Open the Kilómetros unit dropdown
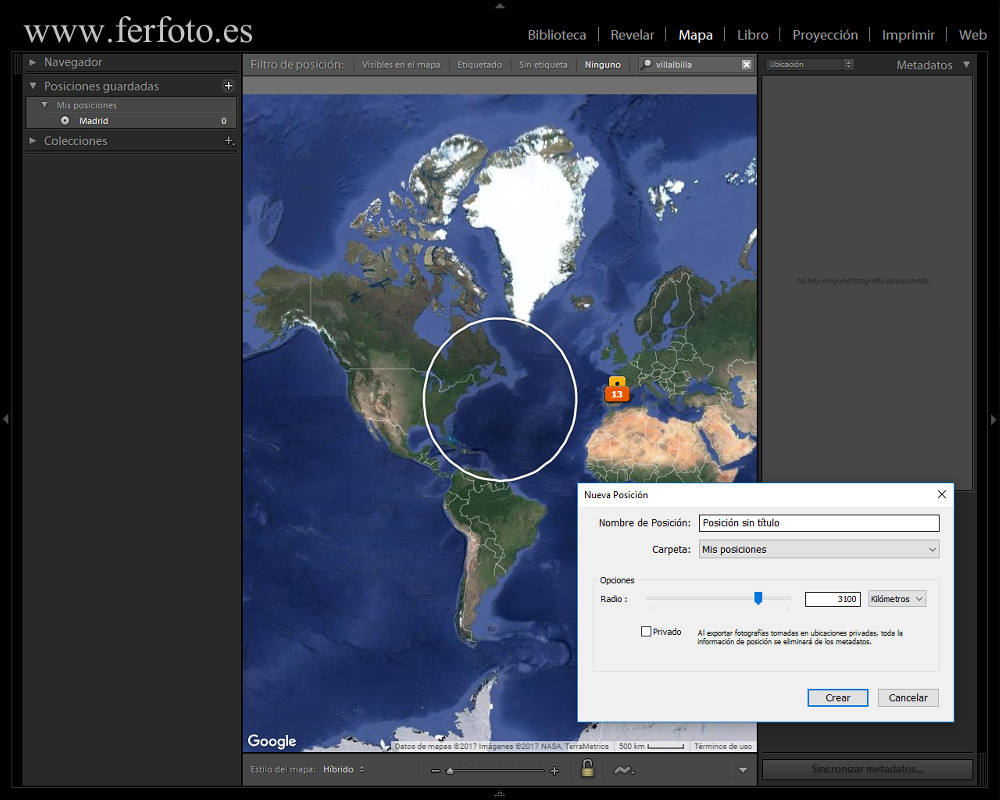 [896, 598]
